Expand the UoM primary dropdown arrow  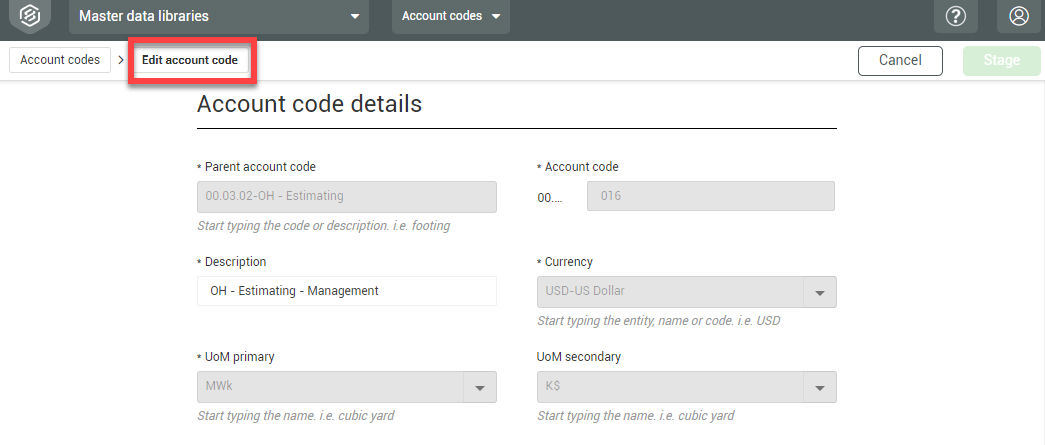point(481,387)
